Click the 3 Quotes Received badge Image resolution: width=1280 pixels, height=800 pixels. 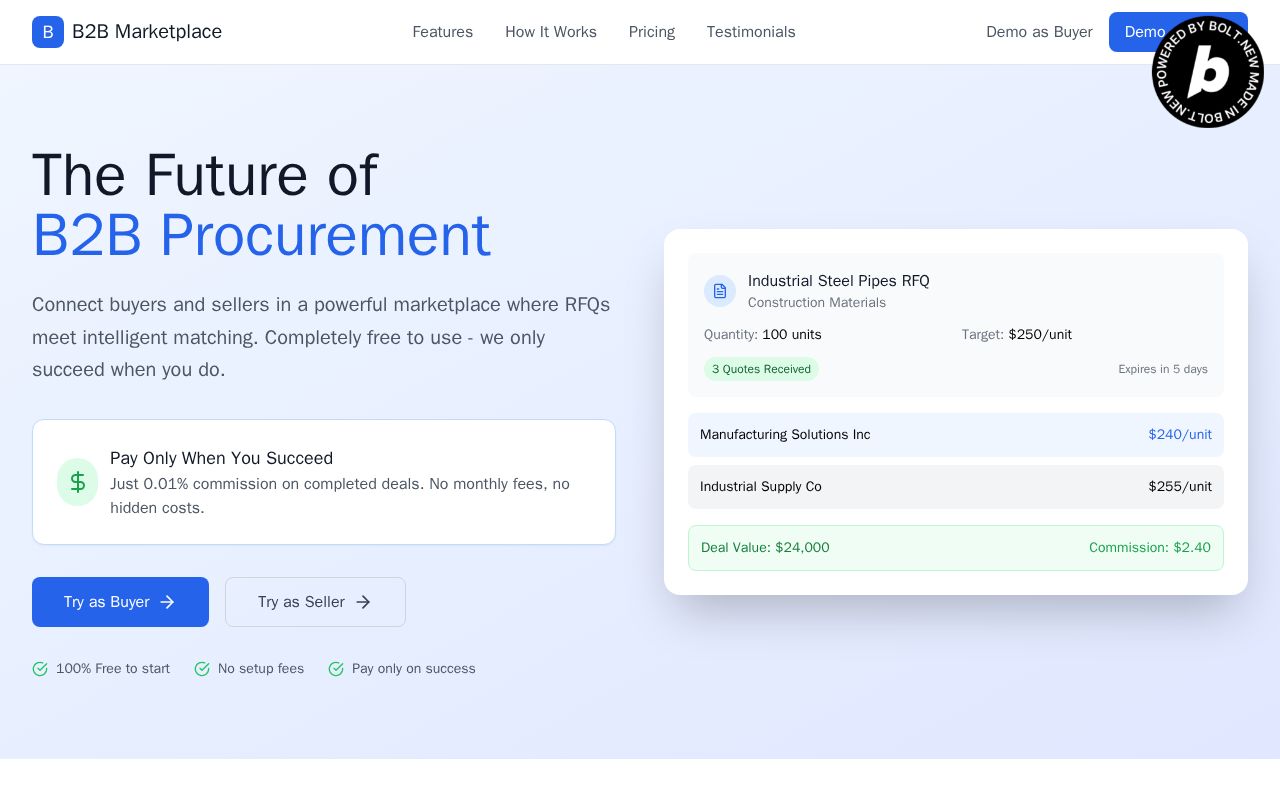click(761, 369)
